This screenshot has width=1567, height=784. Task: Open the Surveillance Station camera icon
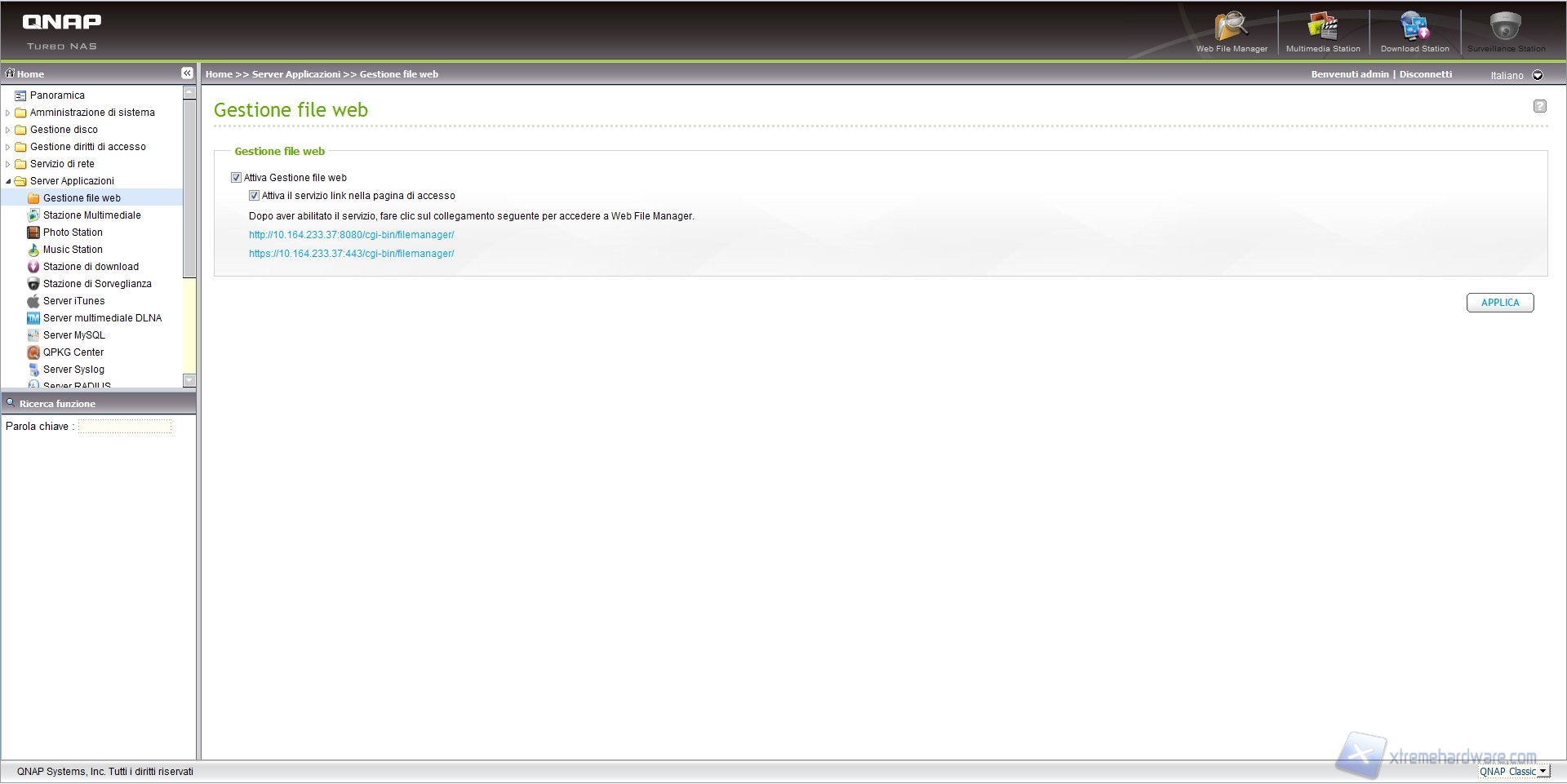1505,28
